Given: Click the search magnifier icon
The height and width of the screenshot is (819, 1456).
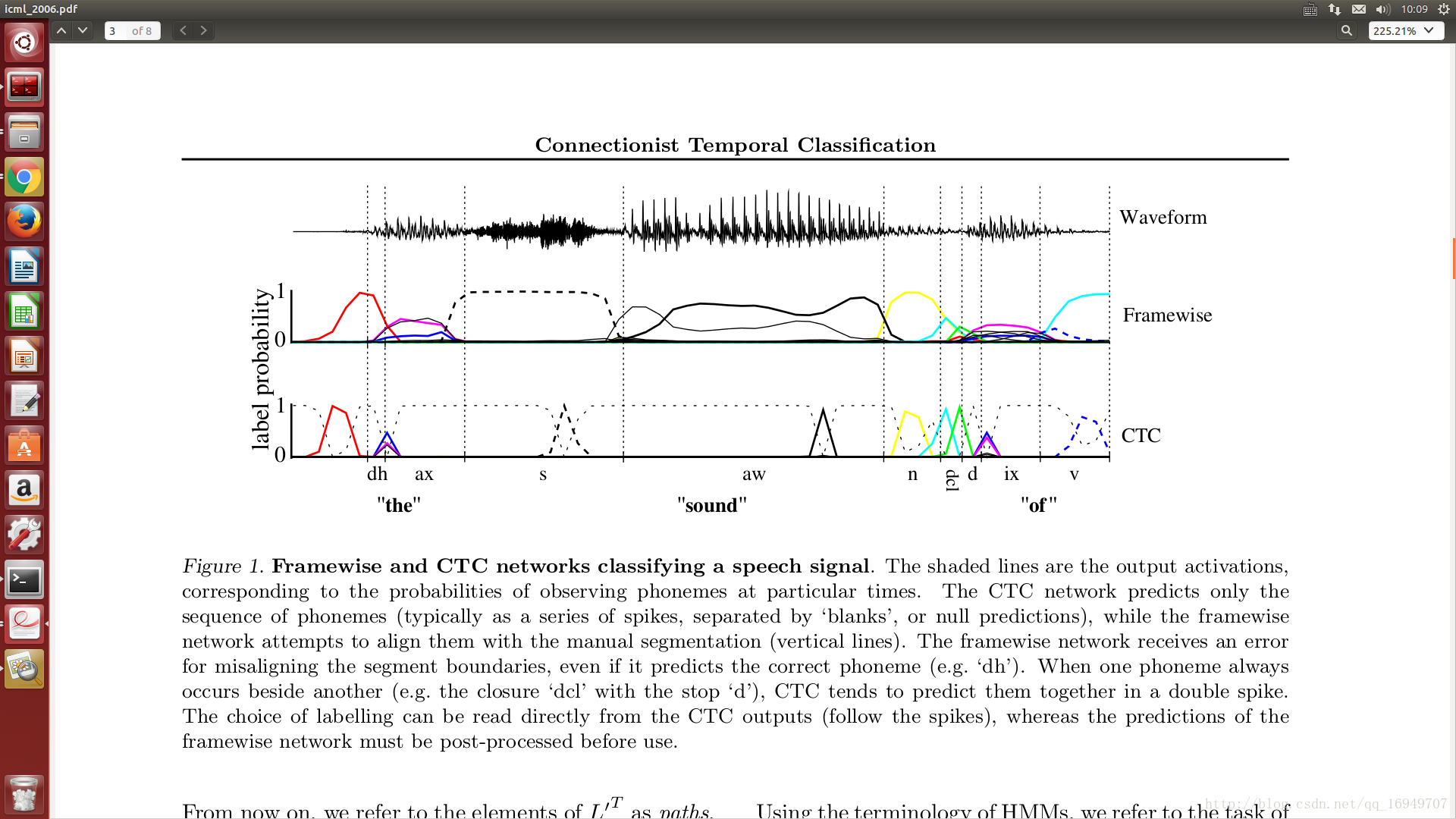Looking at the screenshot, I should click(1346, 30).
